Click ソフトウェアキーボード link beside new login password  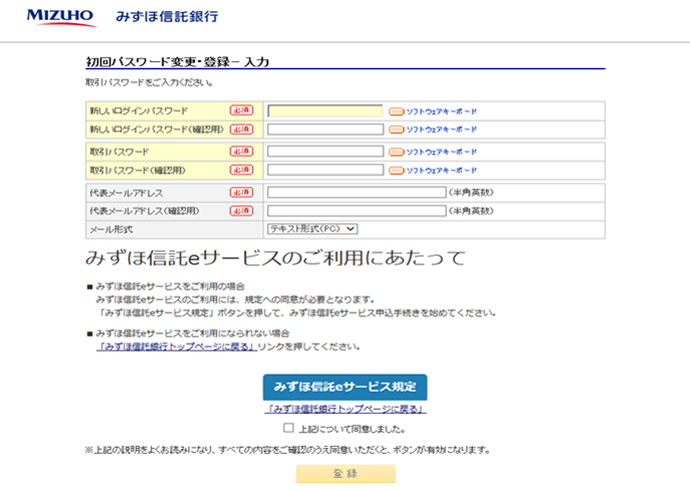pos(441,112)
